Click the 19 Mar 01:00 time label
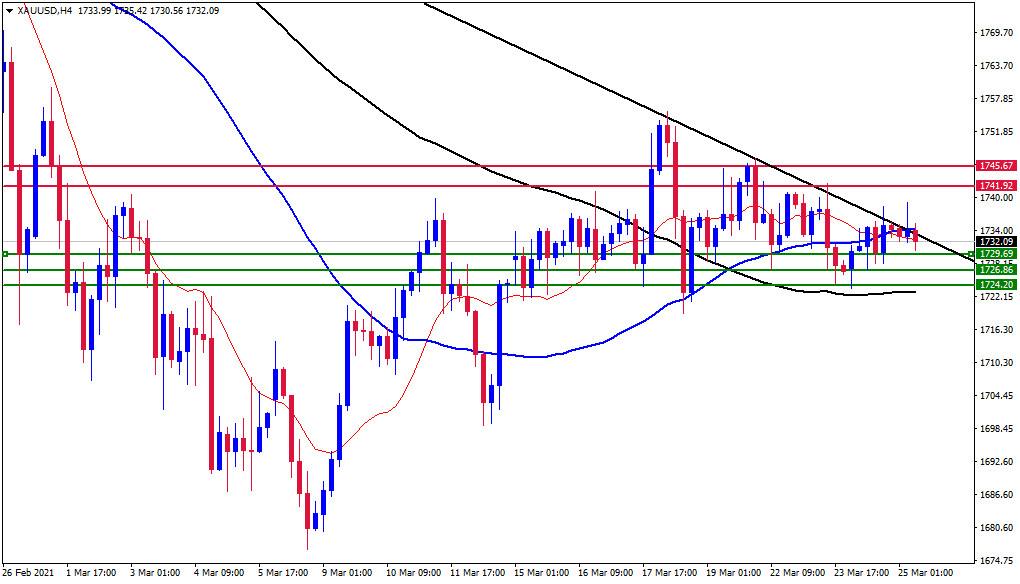Viewport: 1020px width, 584px height. (x=734, y=573)
